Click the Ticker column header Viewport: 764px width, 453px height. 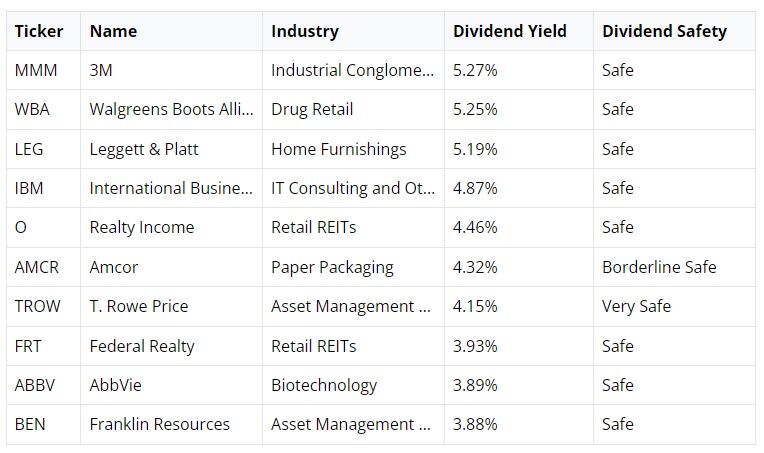pyautogui.click(x=39, y=31)
